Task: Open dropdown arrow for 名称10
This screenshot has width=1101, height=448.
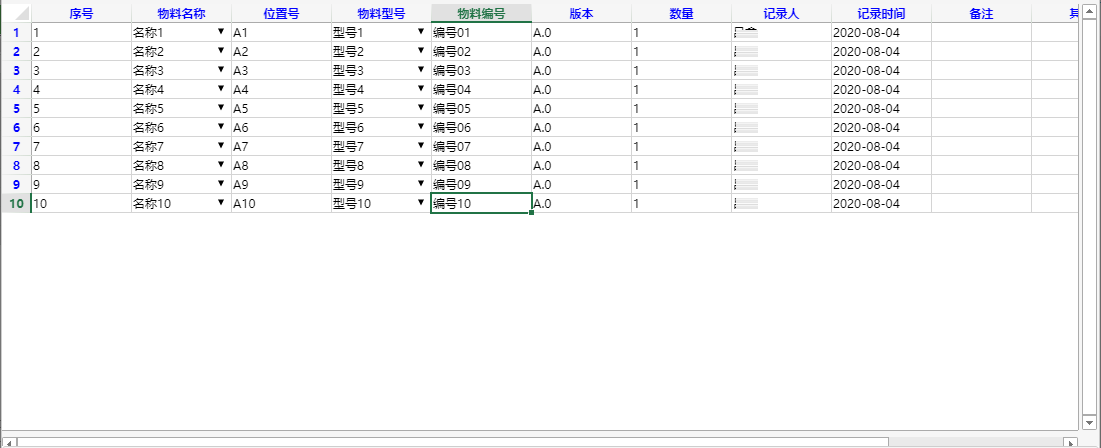Action: (221, 202)
